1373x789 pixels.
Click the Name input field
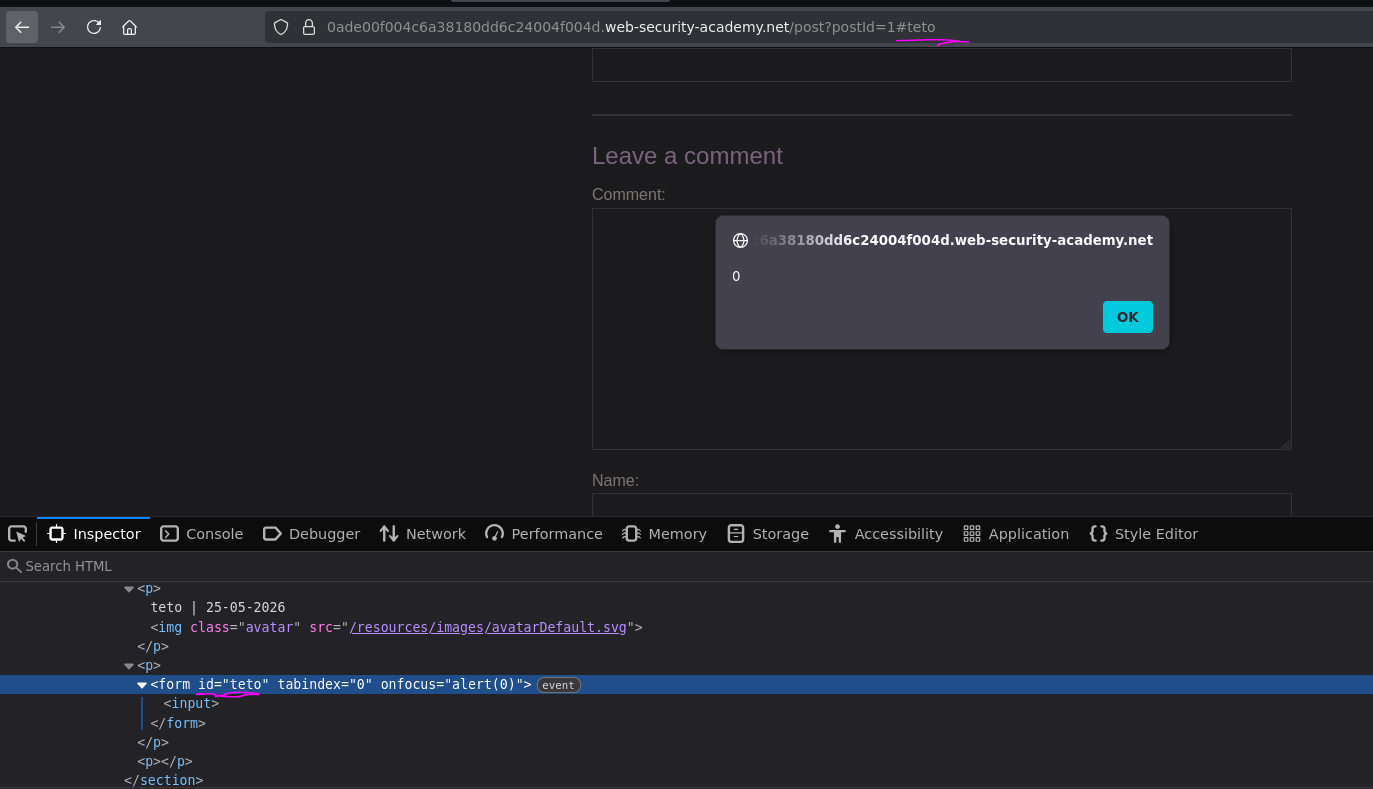(942, 505)
